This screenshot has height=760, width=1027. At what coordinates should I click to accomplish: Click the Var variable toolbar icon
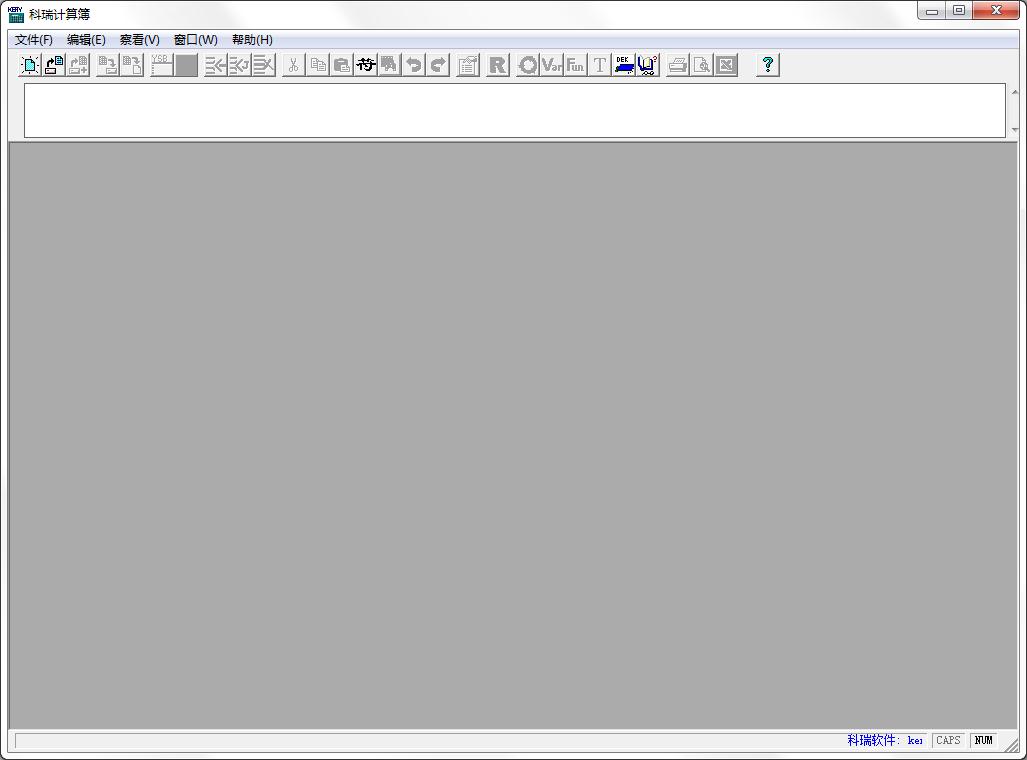tap(552, 65)
